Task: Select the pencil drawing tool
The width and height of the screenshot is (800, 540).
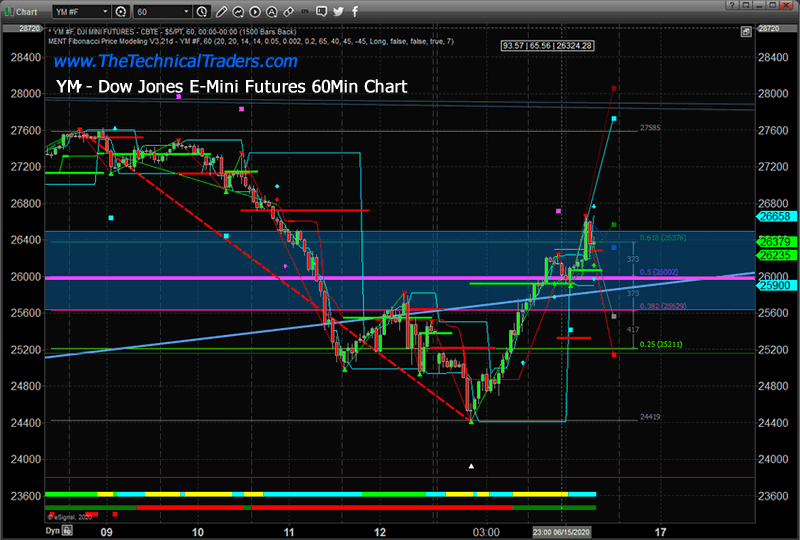Action: [221, 11]
